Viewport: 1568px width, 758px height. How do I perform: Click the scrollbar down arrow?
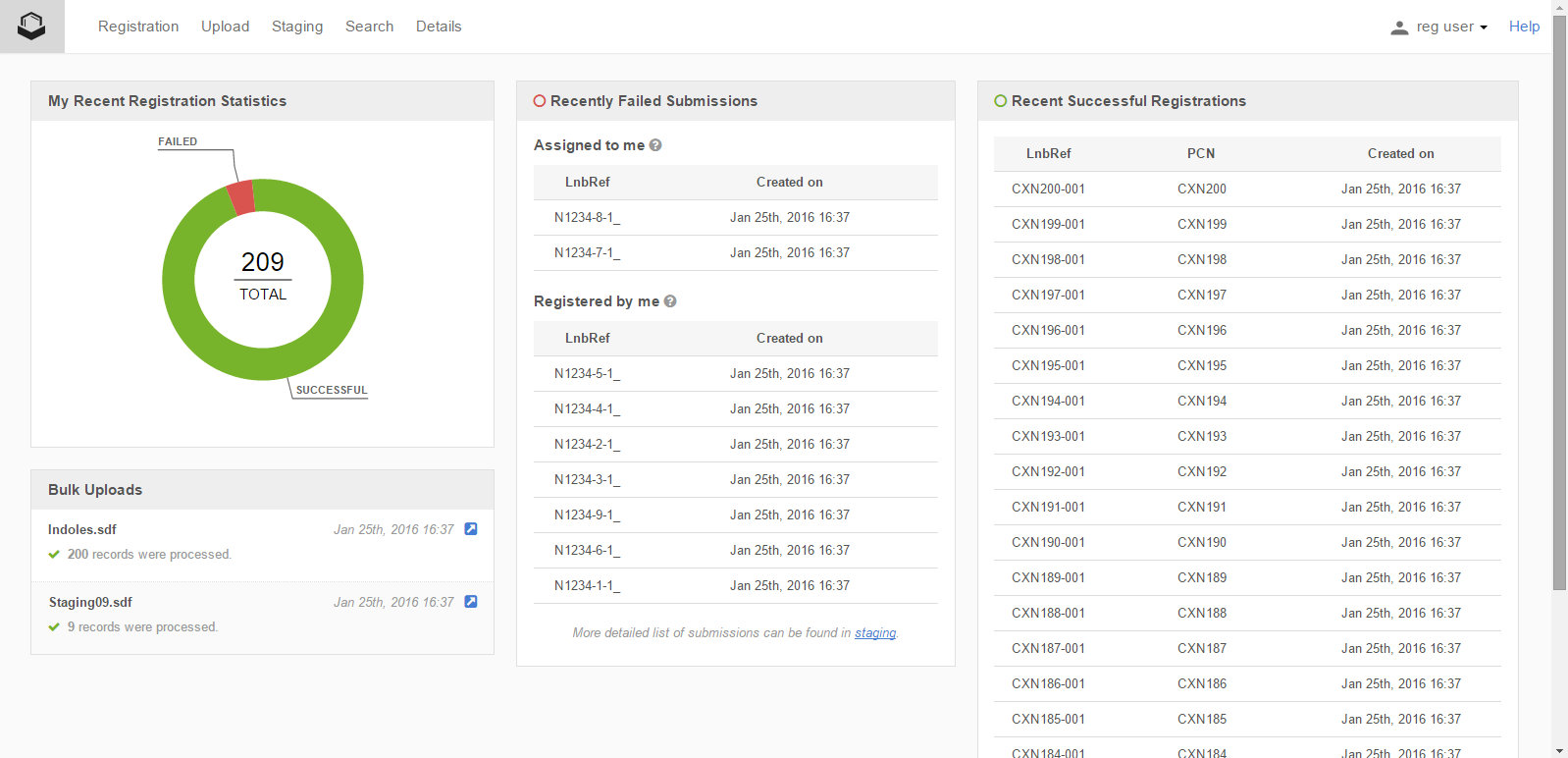click(1560, 750)
